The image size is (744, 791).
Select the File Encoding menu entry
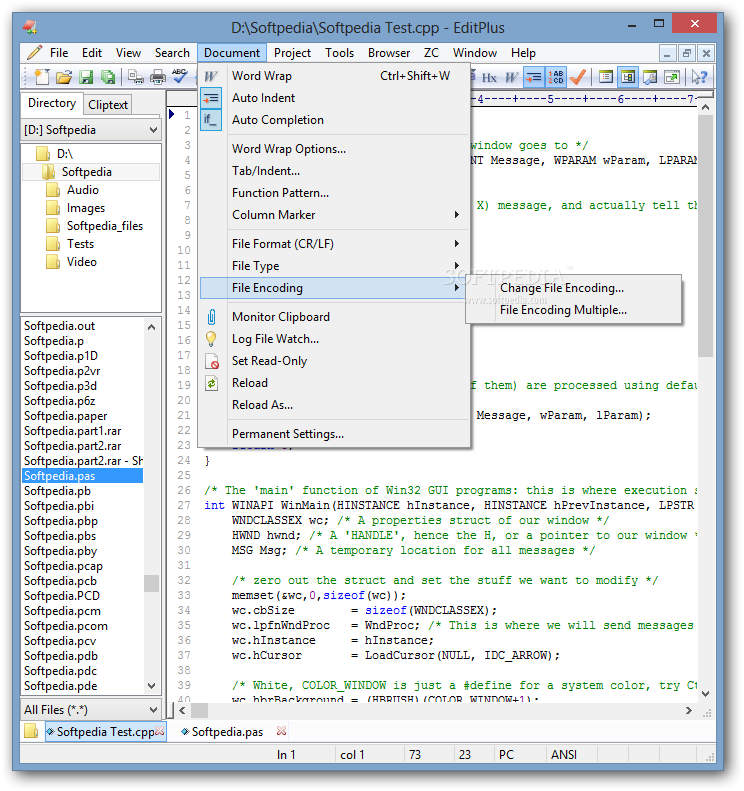(334, 288)
